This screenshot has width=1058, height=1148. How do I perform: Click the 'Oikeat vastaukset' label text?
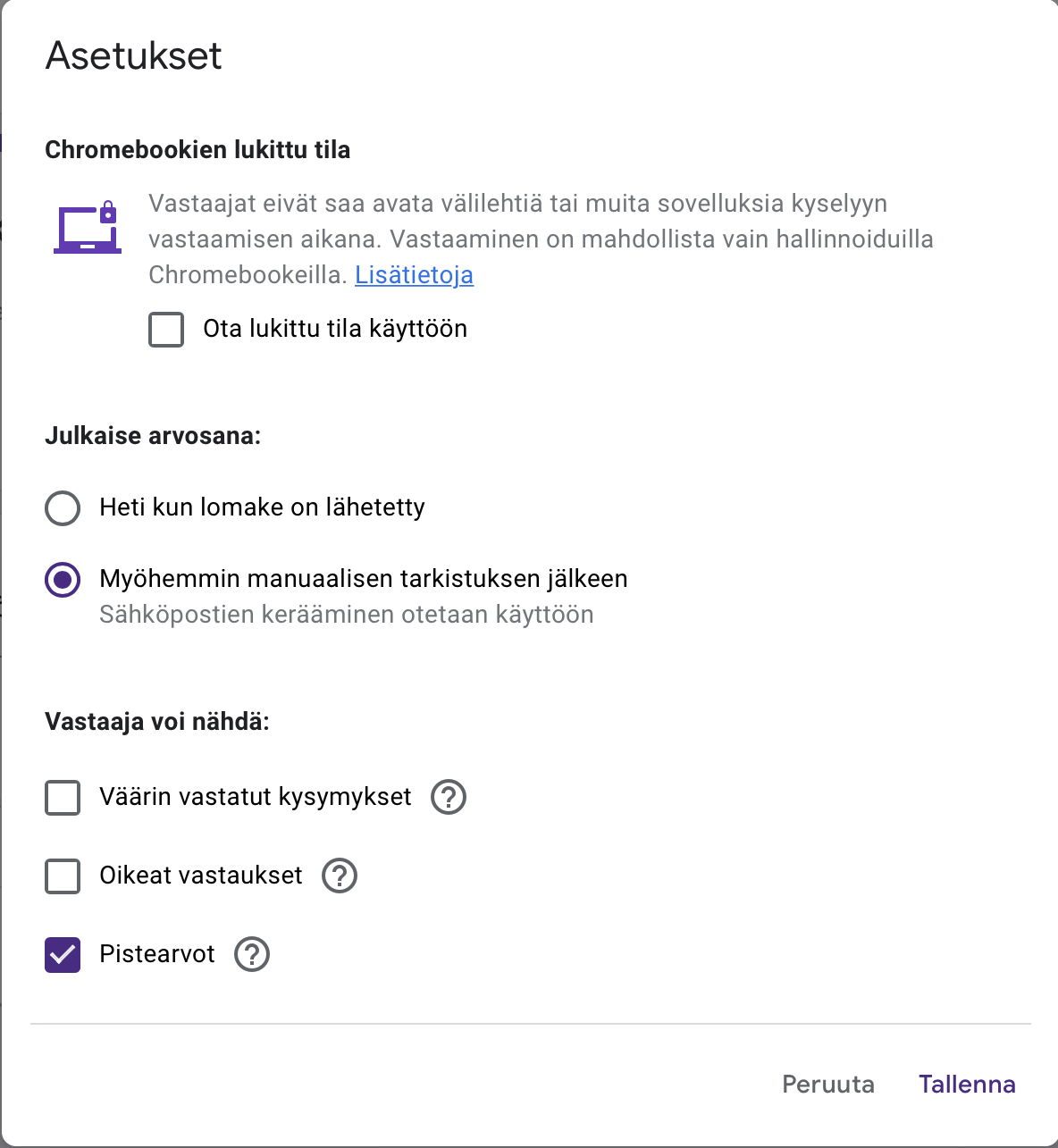point(201,876)
